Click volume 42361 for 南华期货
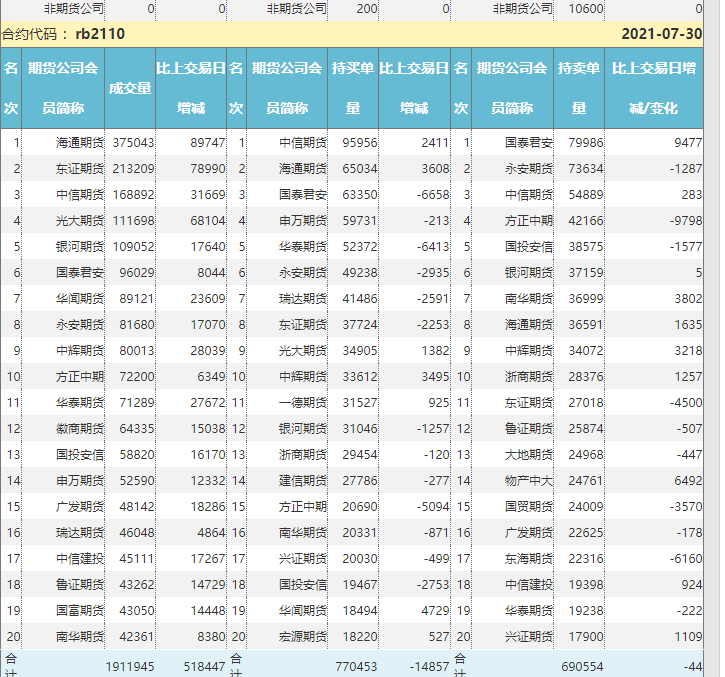725x677 pixels. (x=136, y=637)
